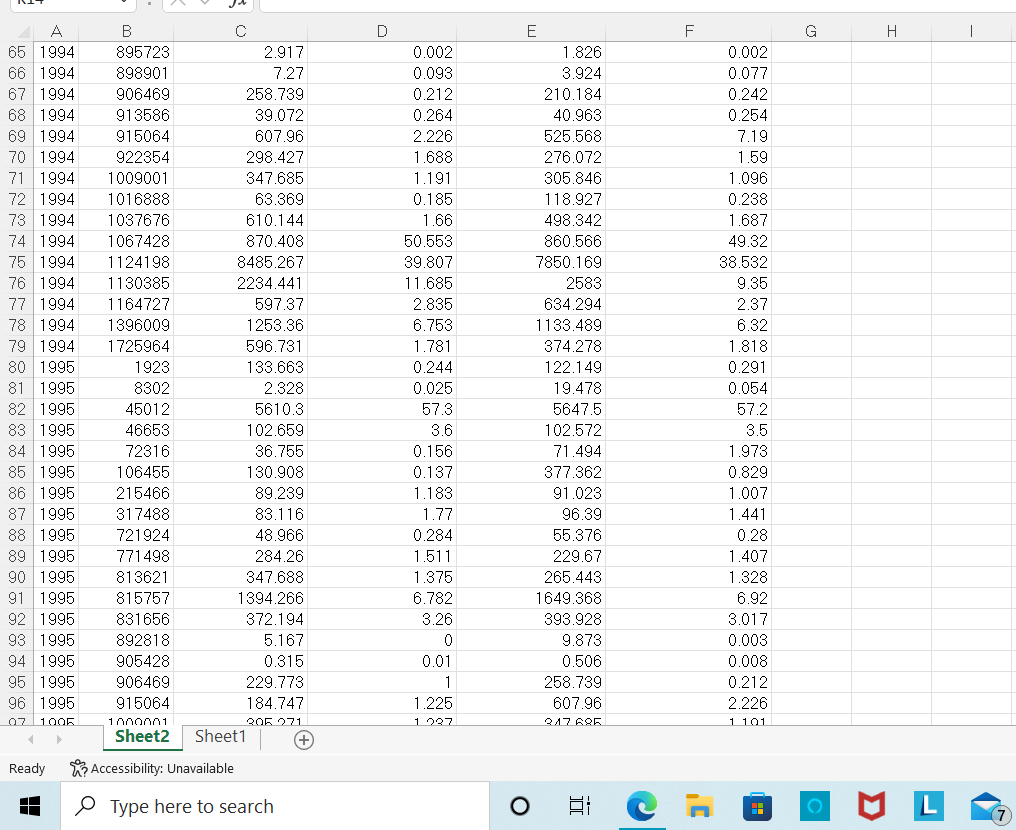Open the Amazon Alexa app from taskbar

(813, 806)
